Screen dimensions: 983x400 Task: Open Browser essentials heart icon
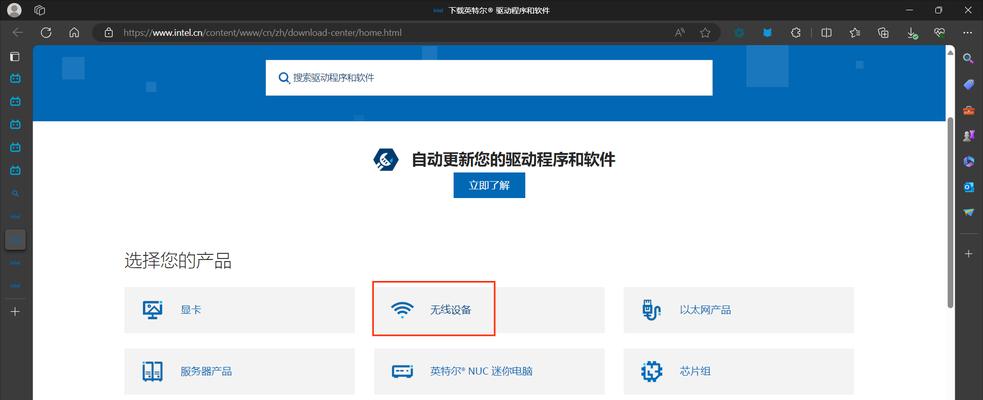939,33
